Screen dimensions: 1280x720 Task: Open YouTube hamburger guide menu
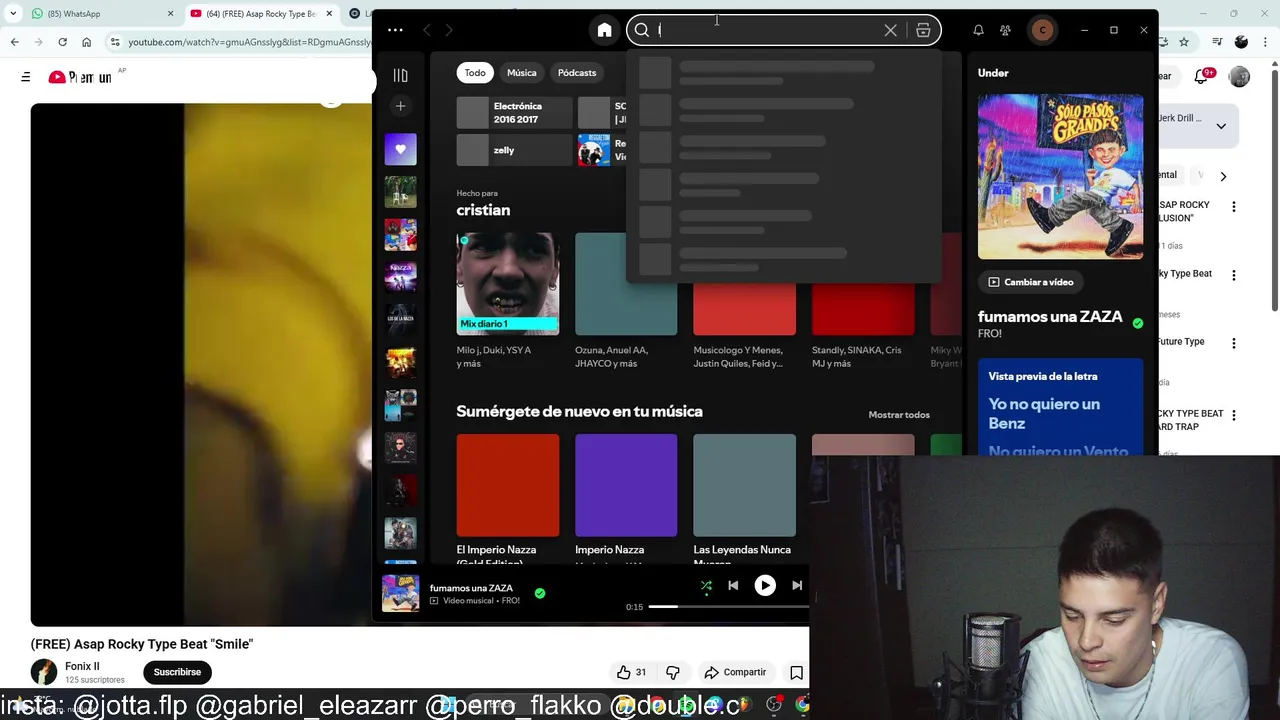click(26, 77)
